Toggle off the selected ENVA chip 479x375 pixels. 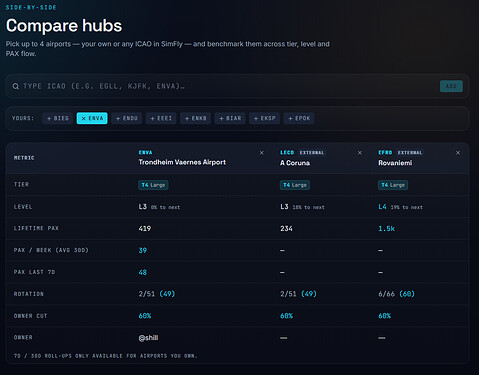(x=92, y=118)
